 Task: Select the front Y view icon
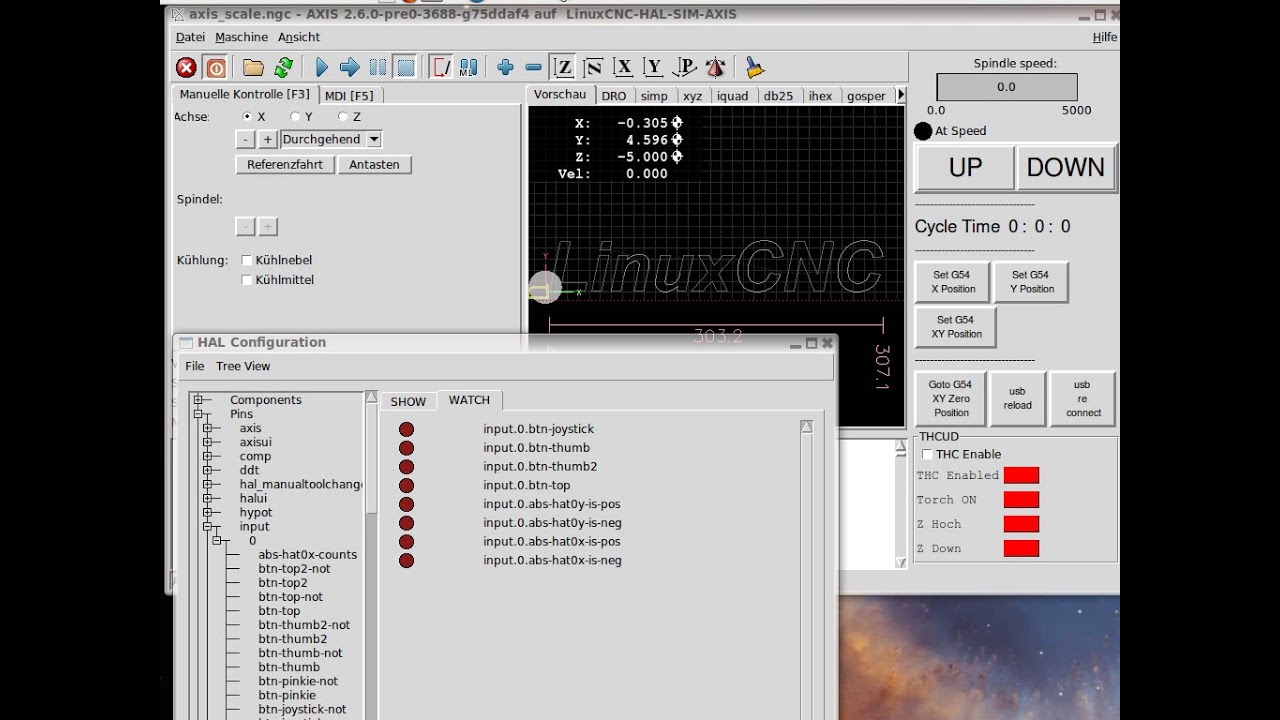[x=654, y=68]
